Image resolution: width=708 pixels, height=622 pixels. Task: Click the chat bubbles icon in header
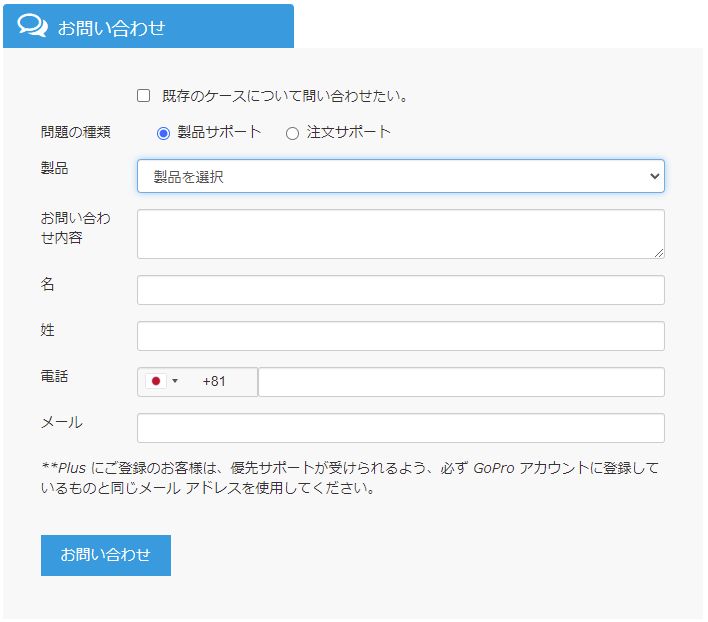[32, 25]
